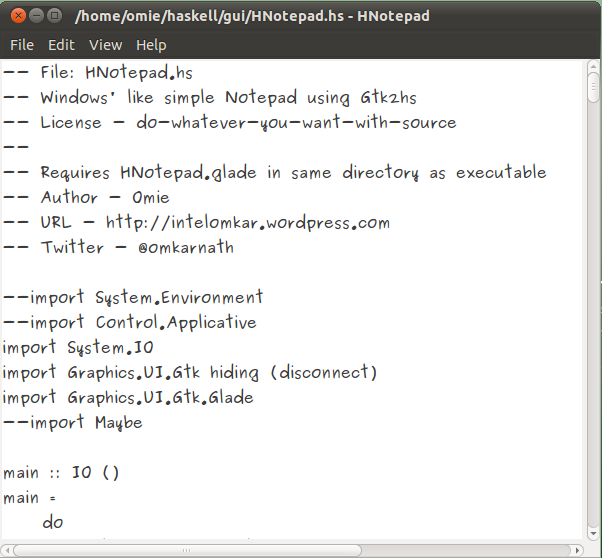602x558 pixels.
Task: Click the Twitter handle '@omkarnath'
Action: pyautogui.click(x=186, y=247)
